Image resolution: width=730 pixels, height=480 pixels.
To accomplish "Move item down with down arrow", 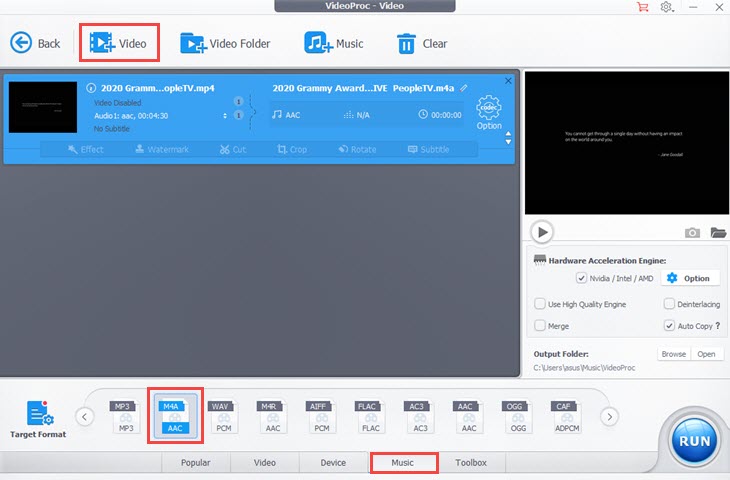I will click(508, 142).
